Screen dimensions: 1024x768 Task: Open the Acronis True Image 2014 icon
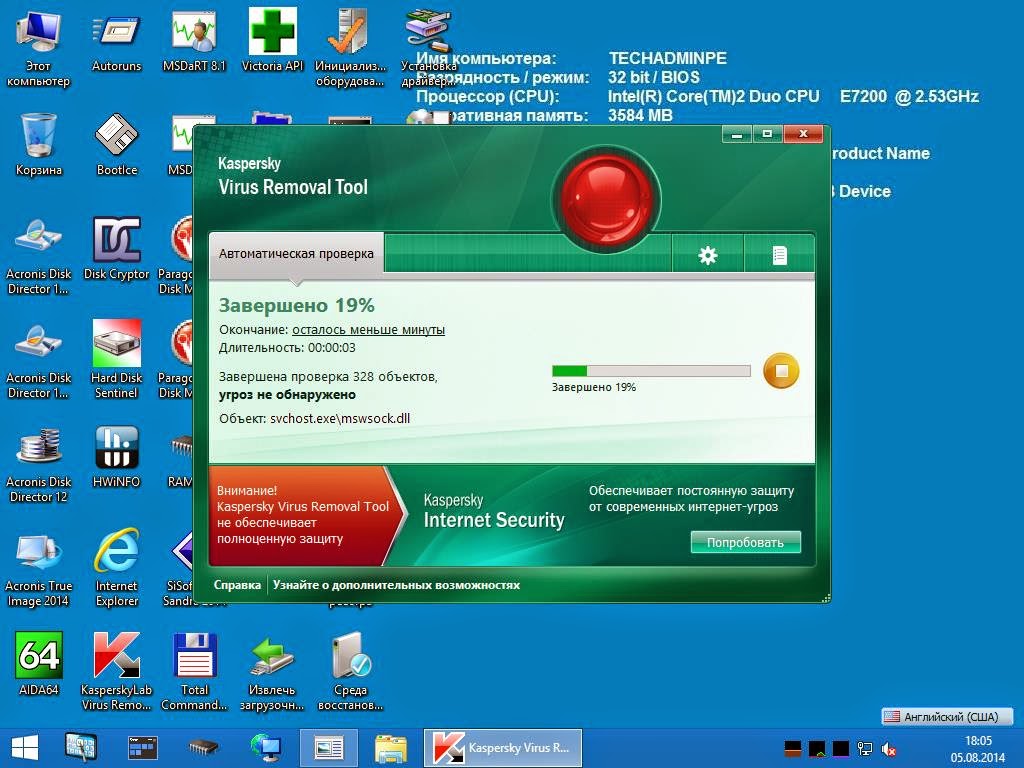[39, 568]
